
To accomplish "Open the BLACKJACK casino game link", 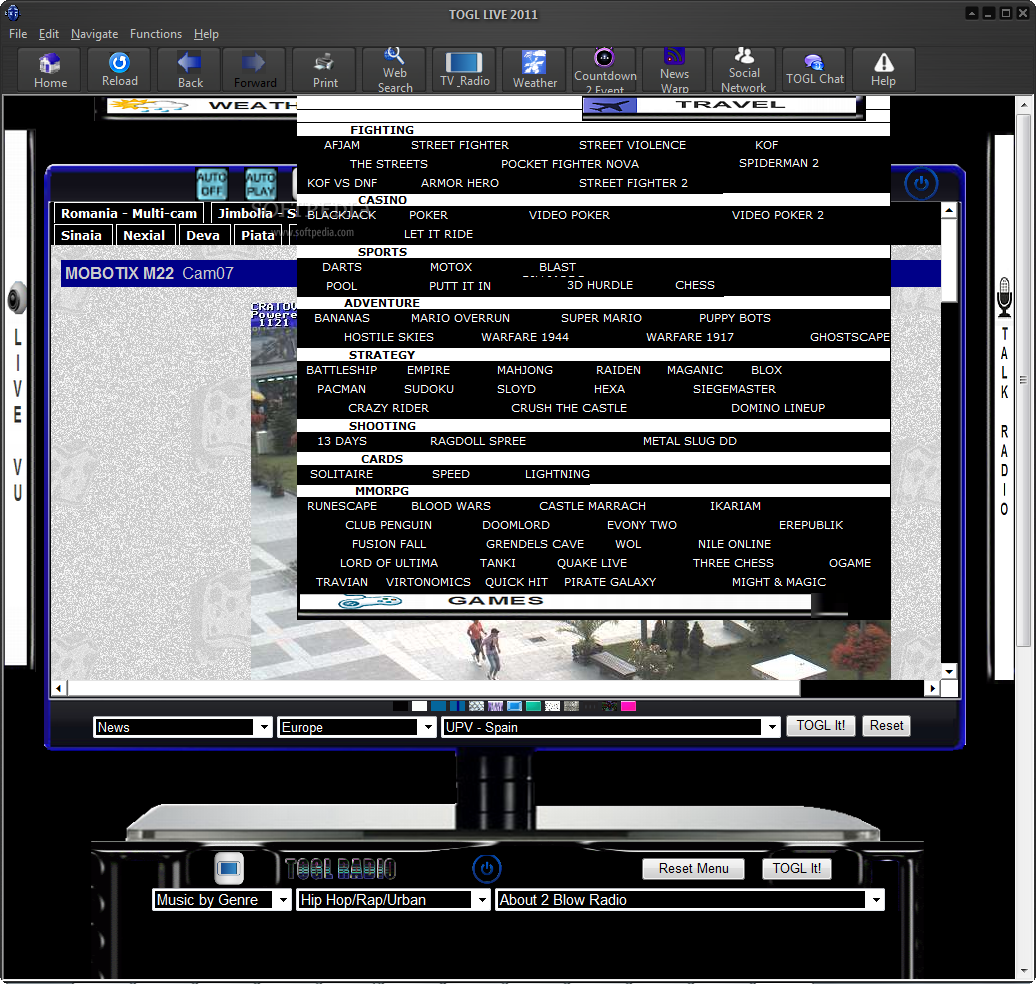I will (342, 215).
